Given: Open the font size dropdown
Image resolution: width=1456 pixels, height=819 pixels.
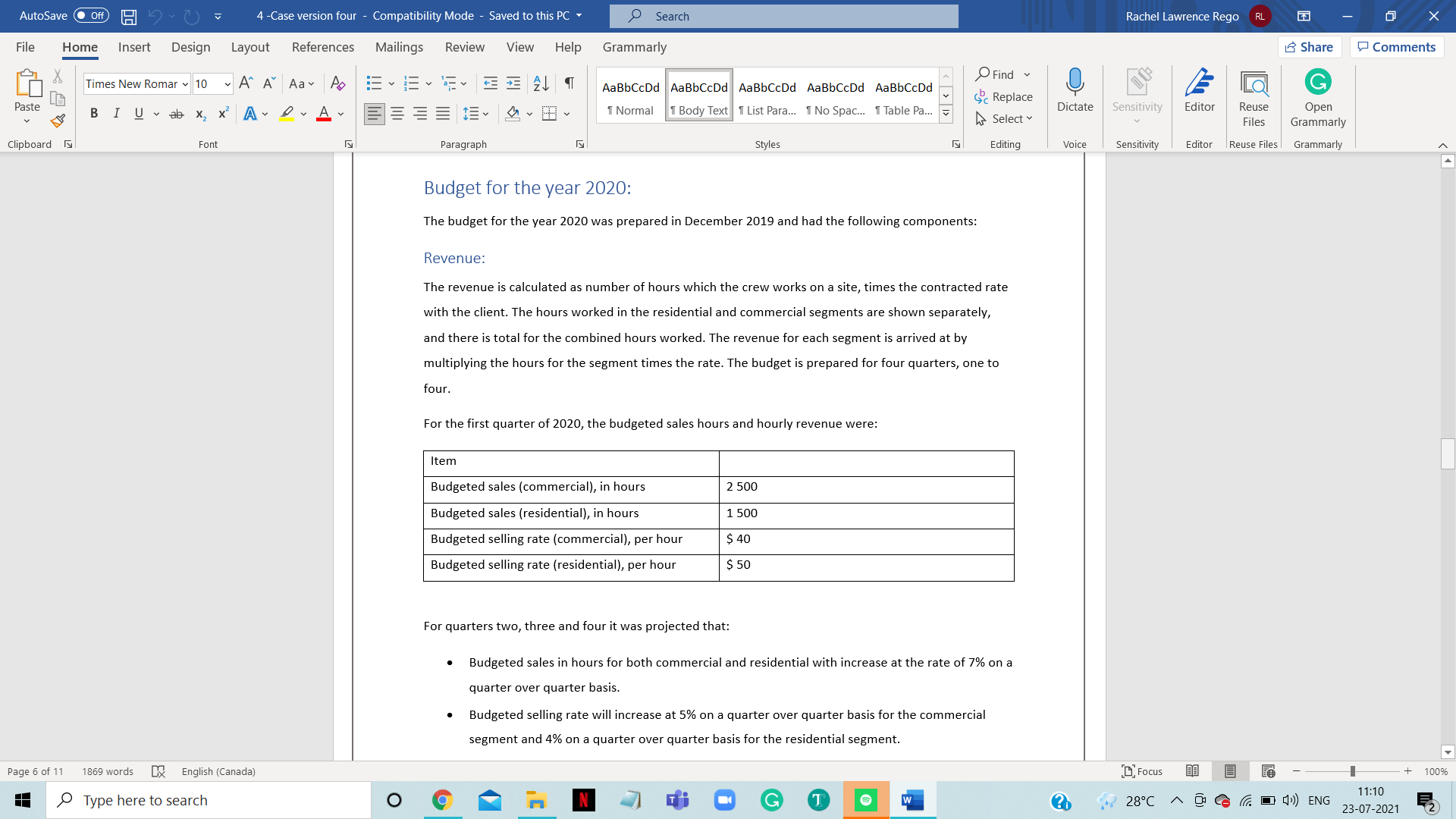Looking at the screenshot, I should [x=226, y=83].
